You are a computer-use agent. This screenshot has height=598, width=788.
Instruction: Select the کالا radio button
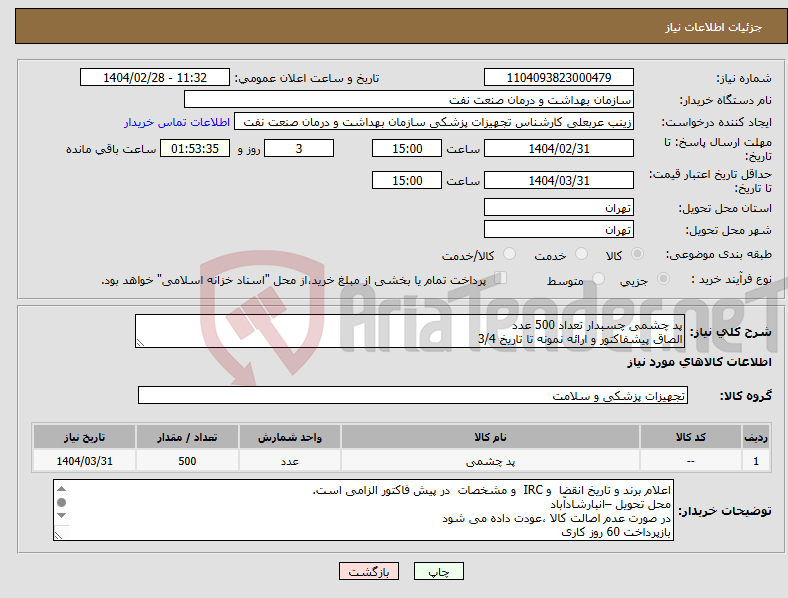click(637, 254)
